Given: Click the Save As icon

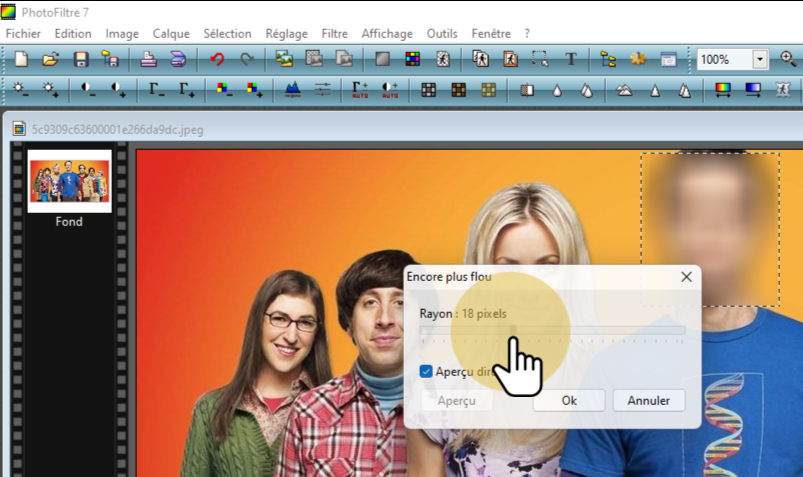Looking at the screenshot, I should 110,59.
